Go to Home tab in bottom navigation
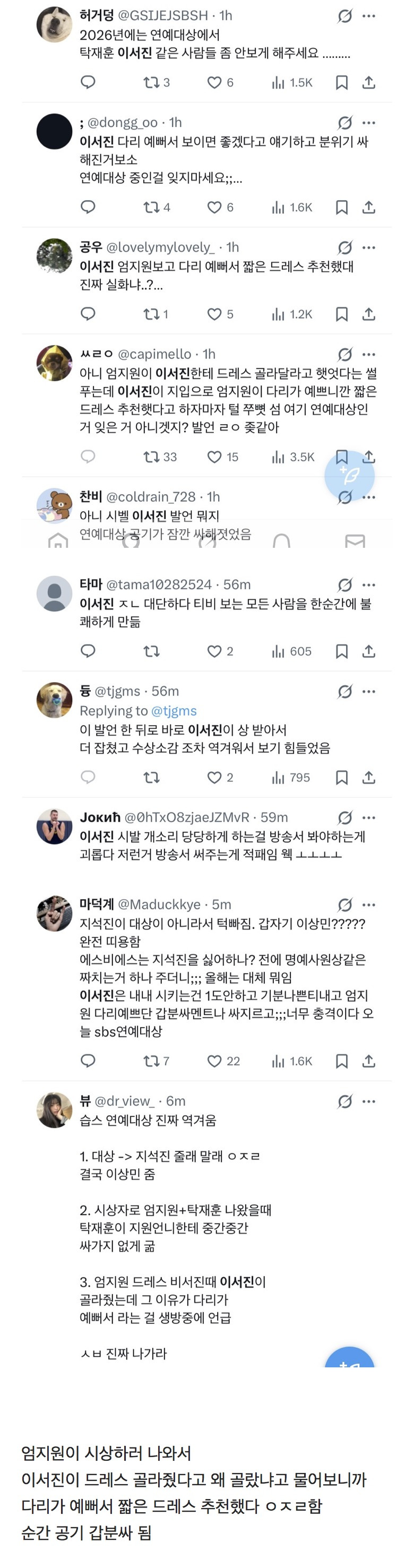 (x=58, y=540)
